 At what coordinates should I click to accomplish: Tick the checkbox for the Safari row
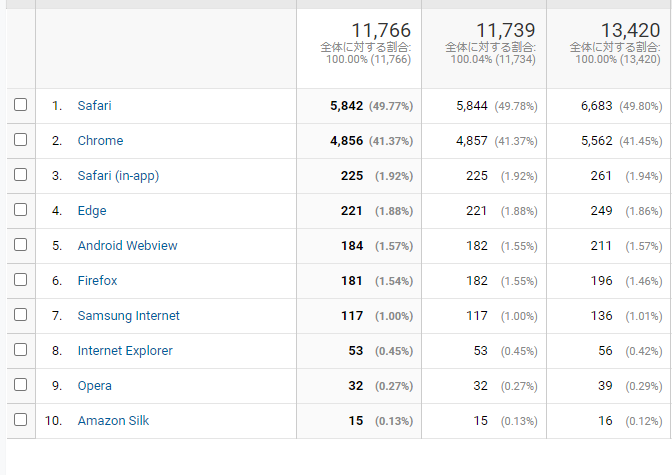click(21, 105)
